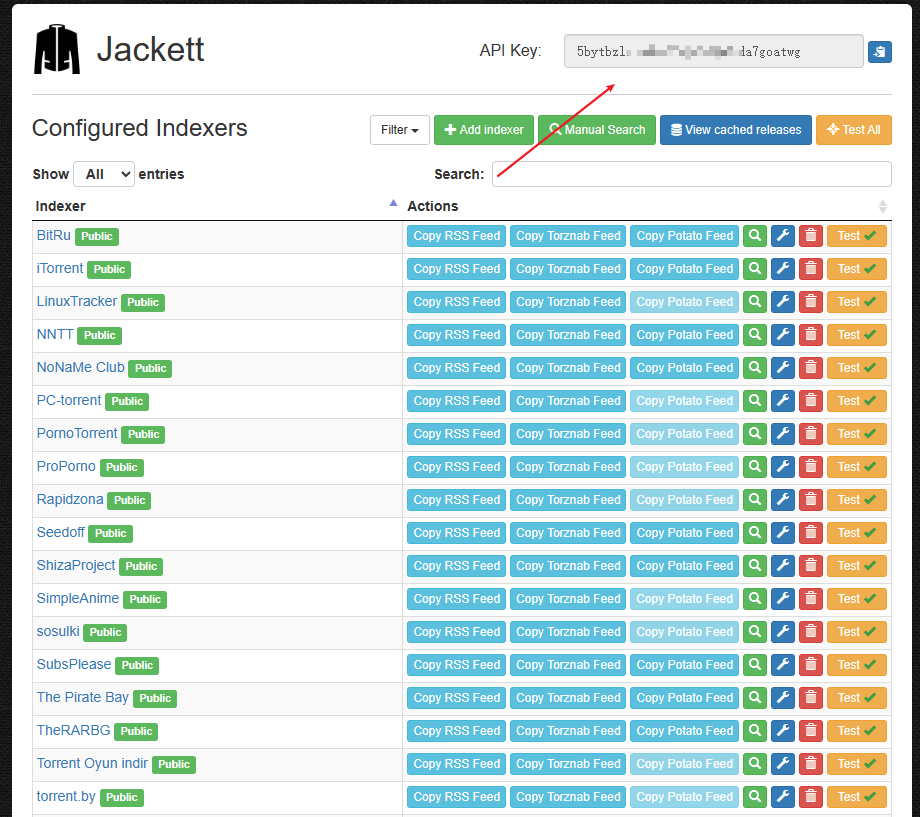Delete The Pirate Bay via trash icon

(811, 698)
